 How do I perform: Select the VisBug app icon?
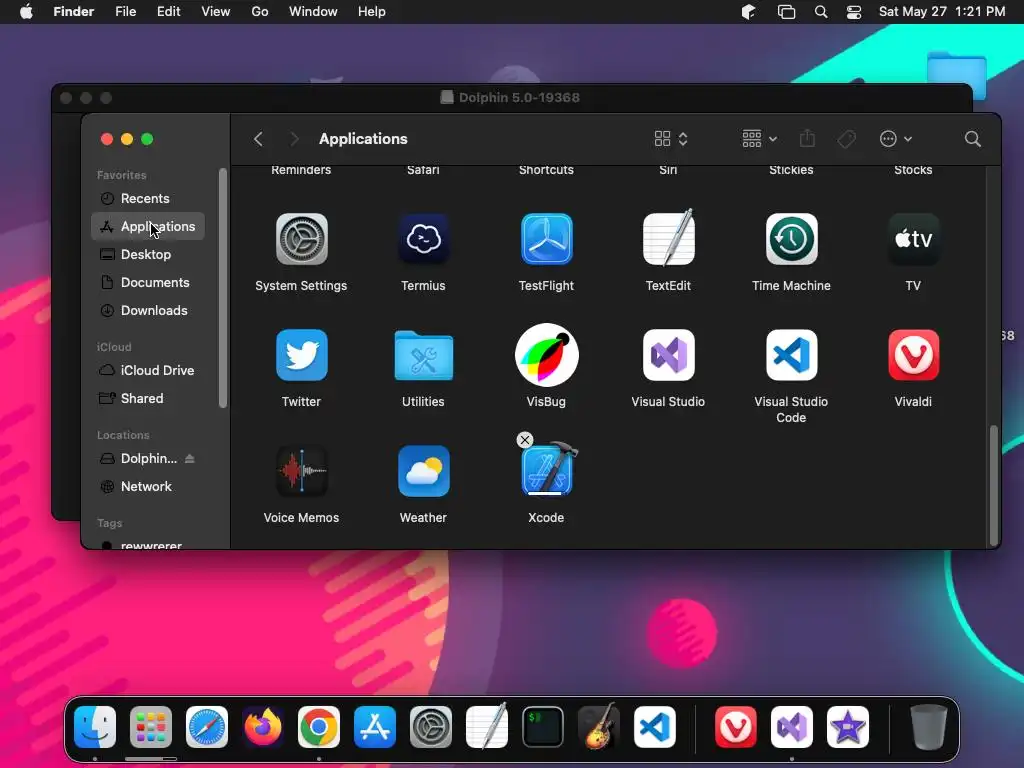click(547, 355)
